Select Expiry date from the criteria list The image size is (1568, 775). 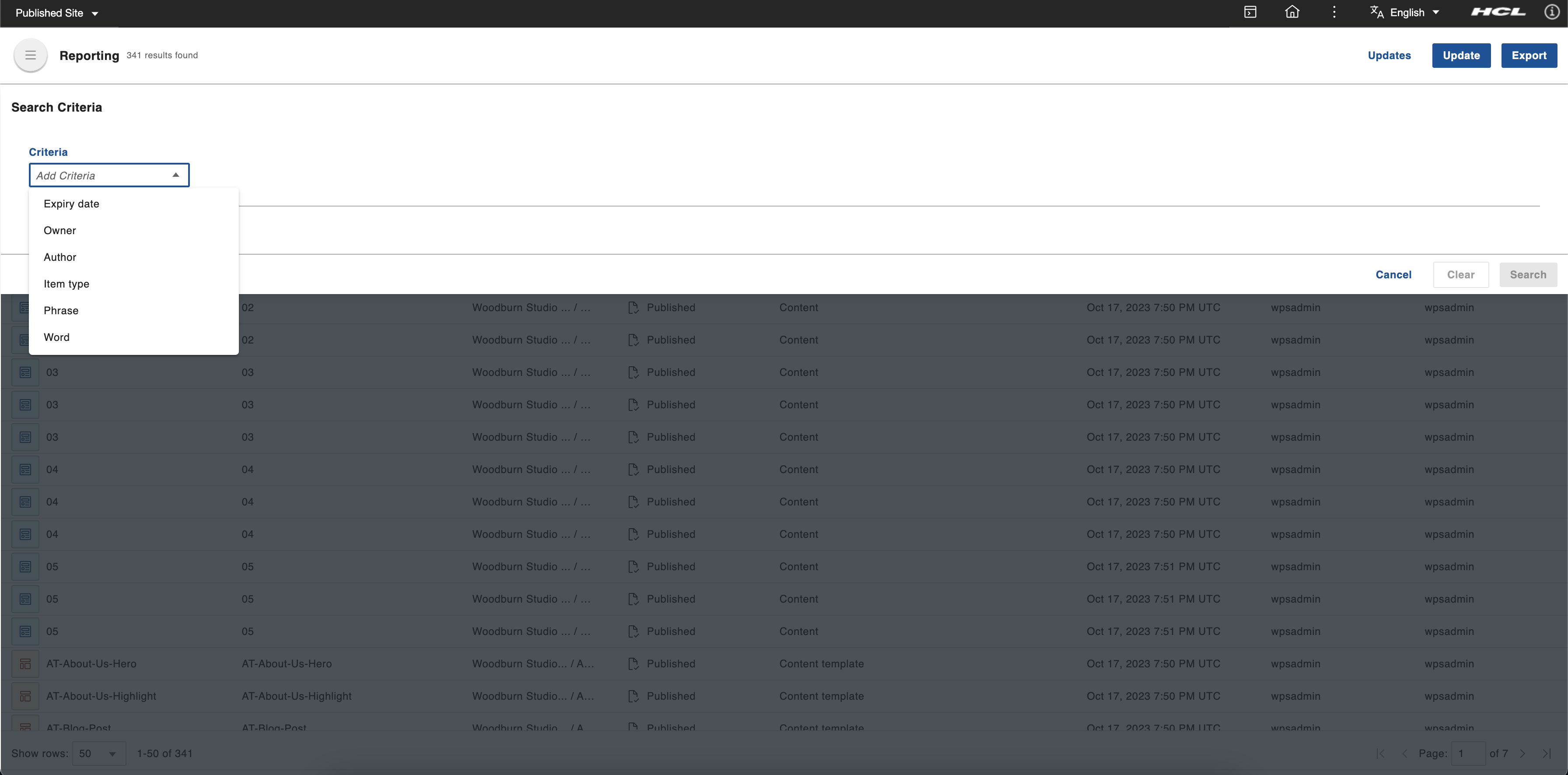(x=71, y=204)
